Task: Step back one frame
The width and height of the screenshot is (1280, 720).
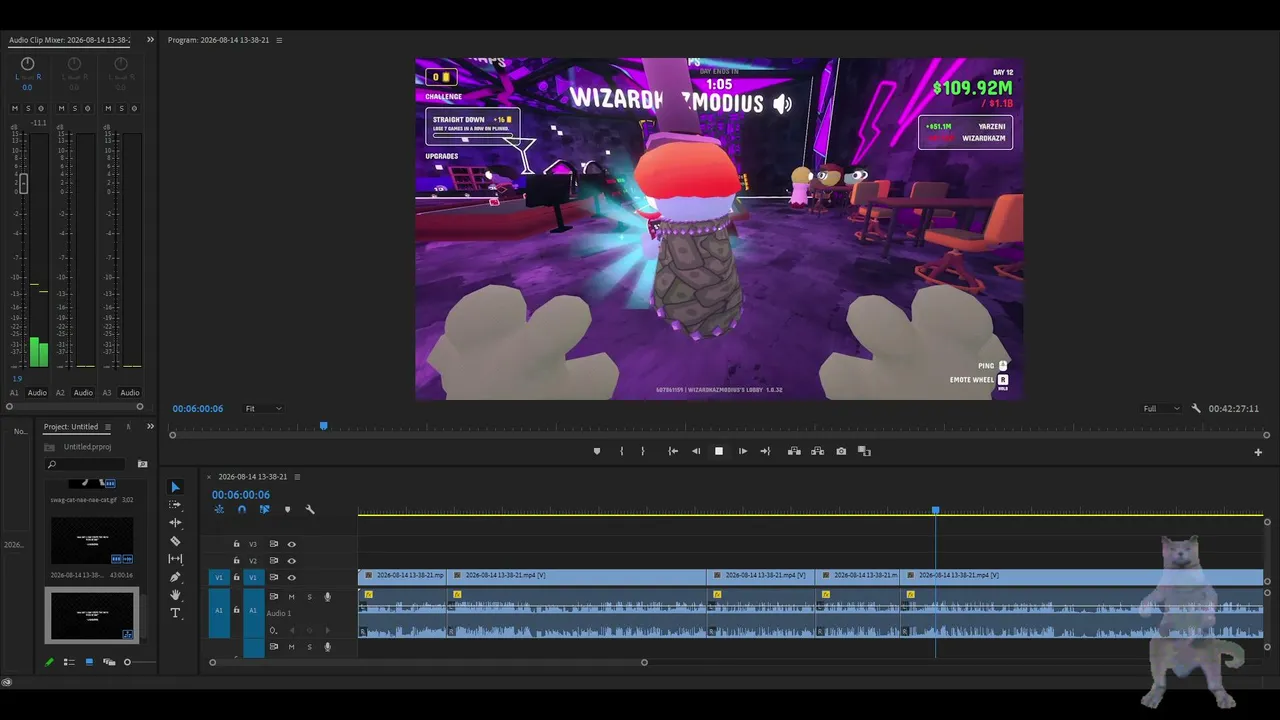Action: 696,451
